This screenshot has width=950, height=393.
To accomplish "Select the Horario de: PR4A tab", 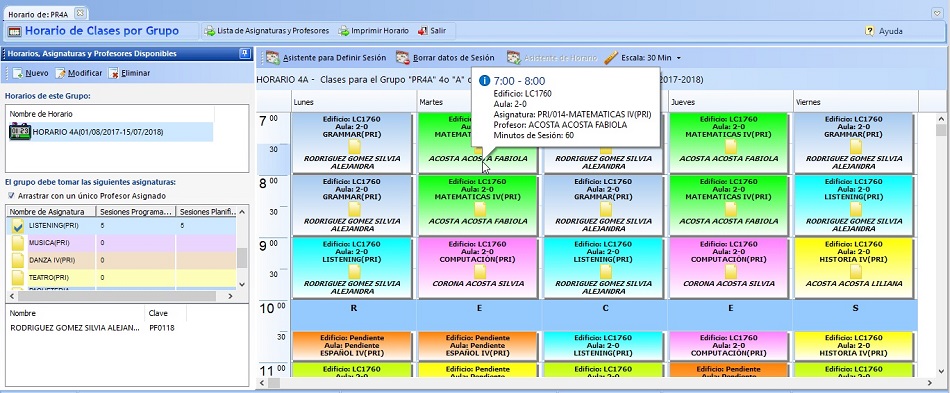I will 37,13.
